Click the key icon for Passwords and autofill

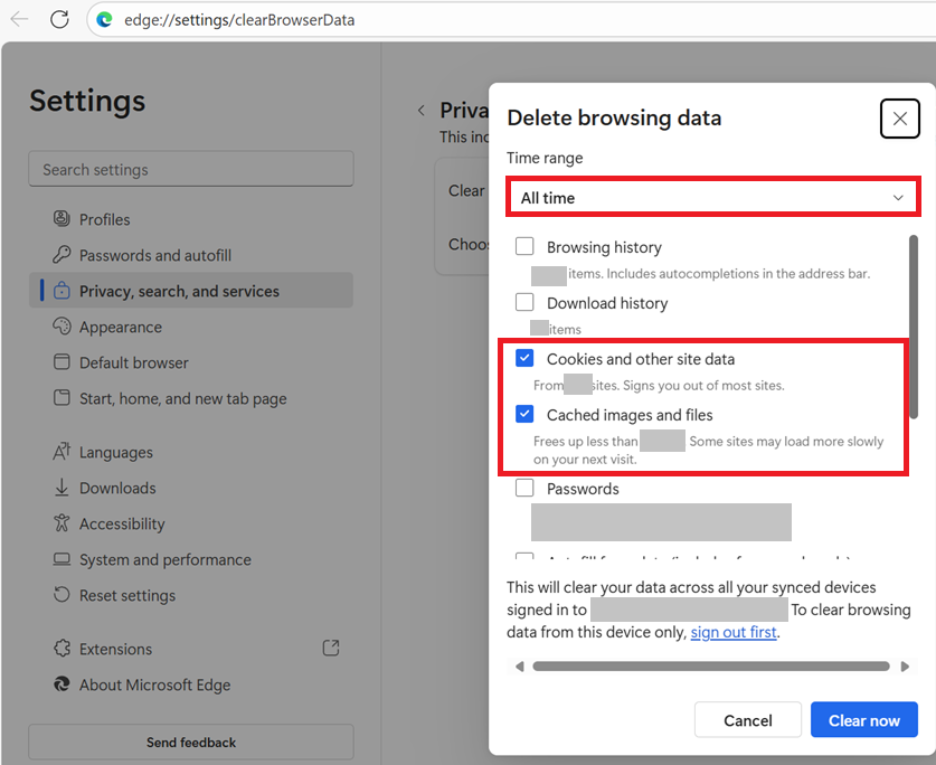(61, 255)
